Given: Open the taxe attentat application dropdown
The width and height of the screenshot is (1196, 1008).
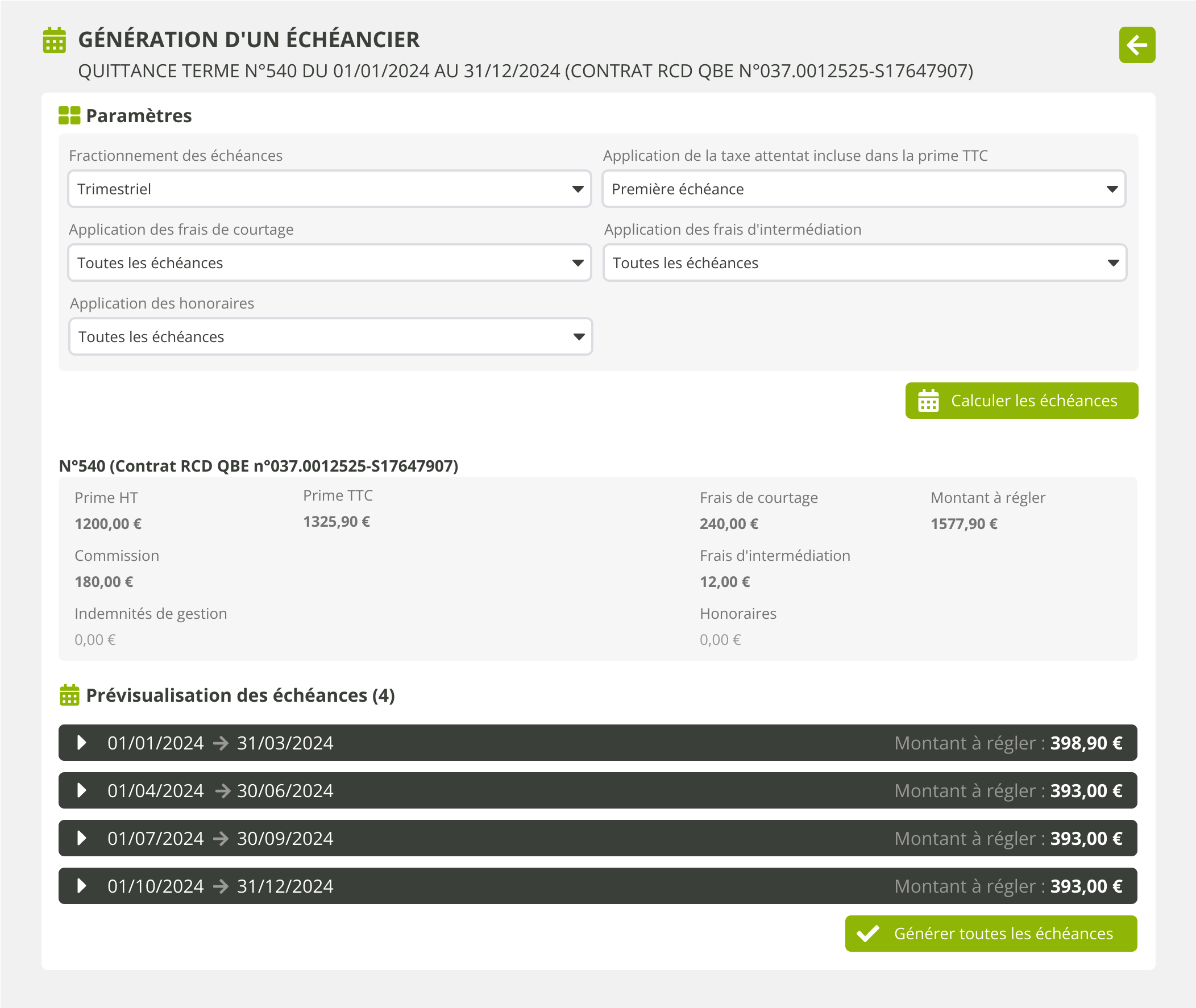Looking at the screenshot, I should coord(863,189).
